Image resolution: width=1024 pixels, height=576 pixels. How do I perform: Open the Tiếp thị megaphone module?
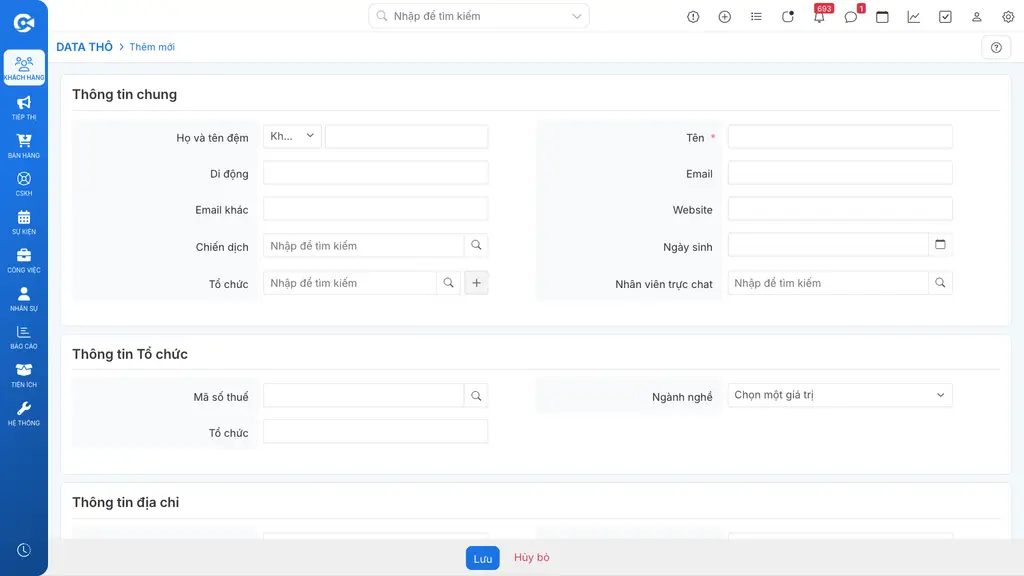24,108
